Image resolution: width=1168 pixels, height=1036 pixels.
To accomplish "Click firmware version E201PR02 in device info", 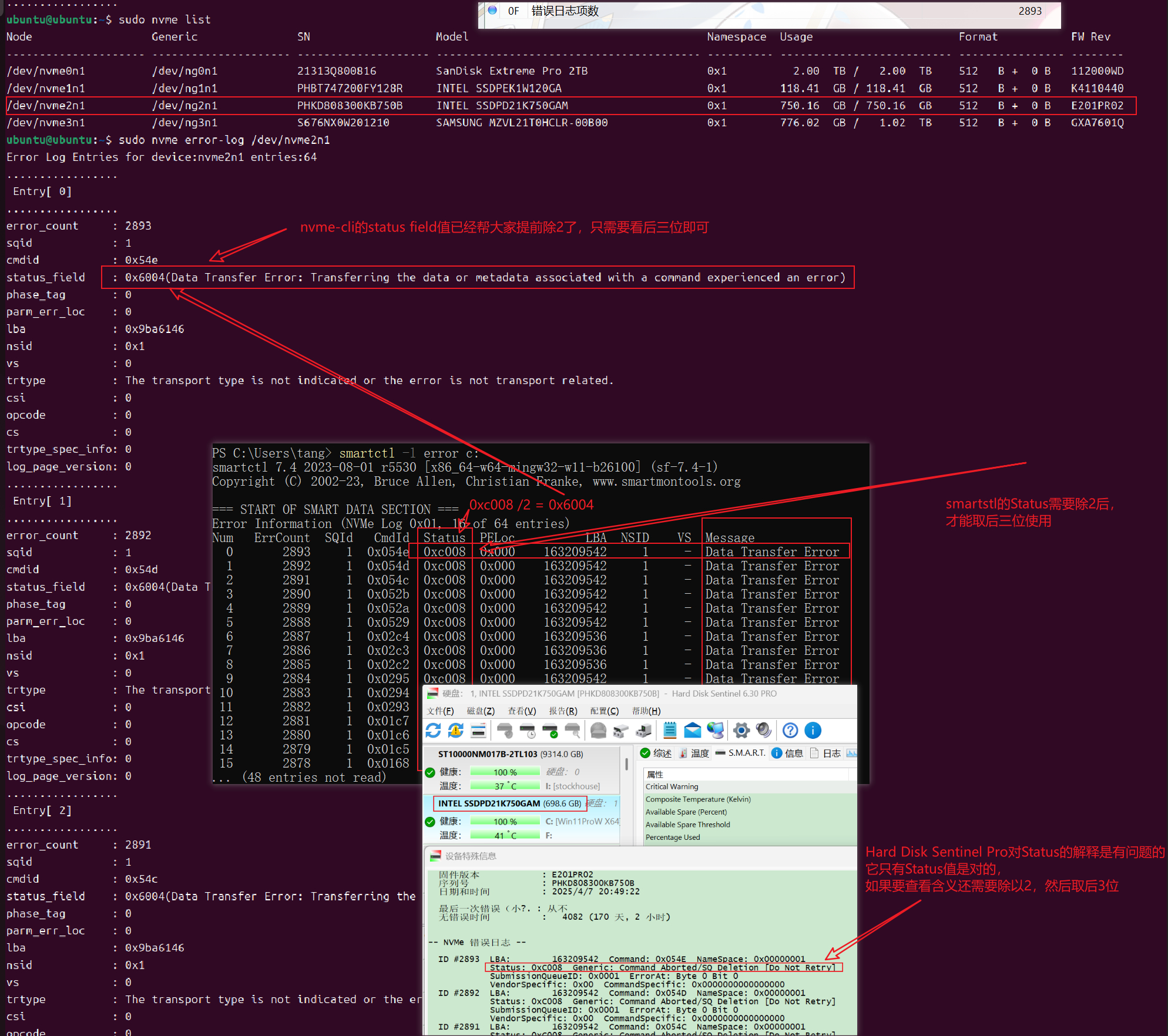I will tap(572, 874).
